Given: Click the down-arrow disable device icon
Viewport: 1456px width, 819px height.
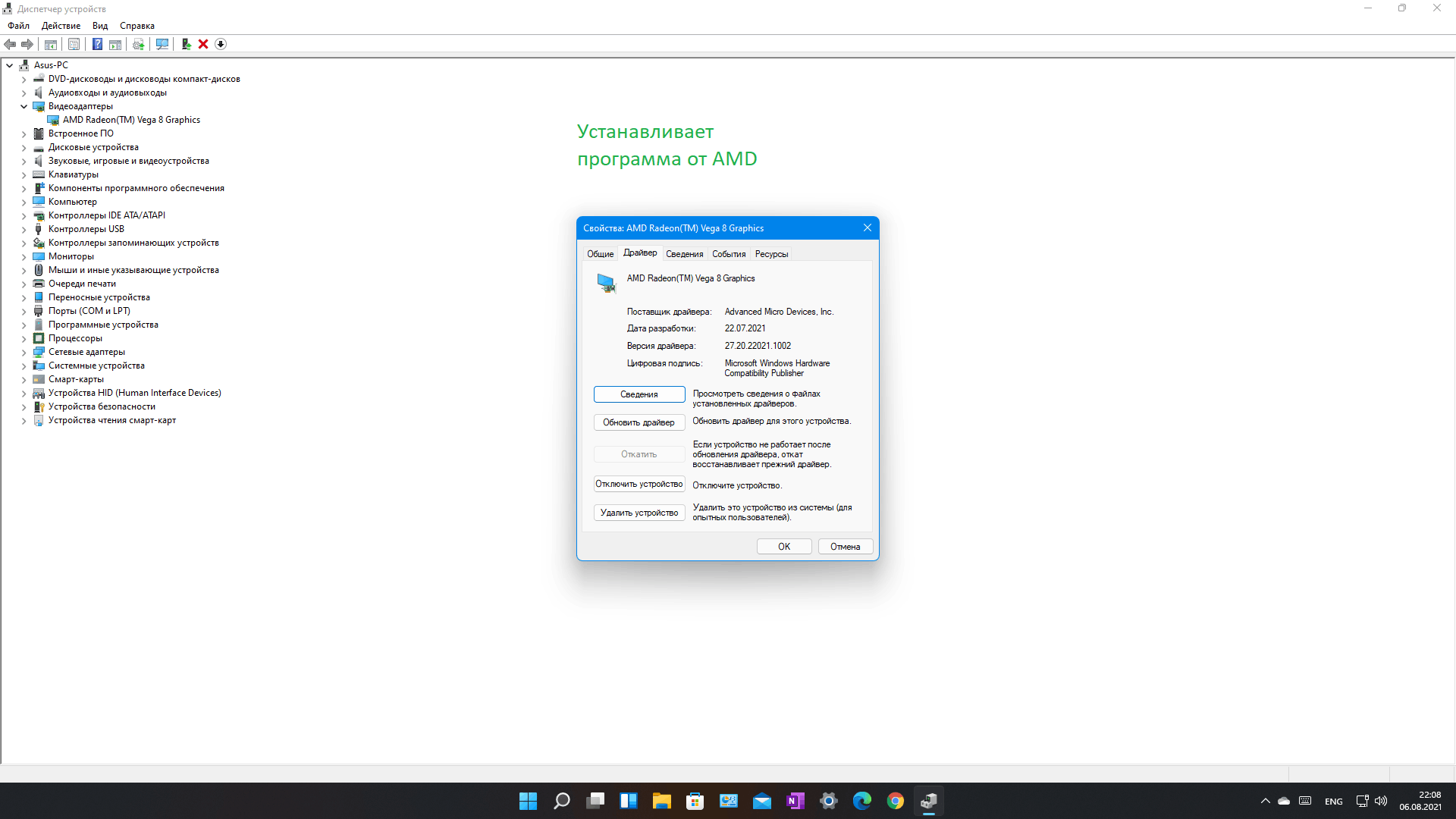Looking at the screenshot, I should click(221, 44).
